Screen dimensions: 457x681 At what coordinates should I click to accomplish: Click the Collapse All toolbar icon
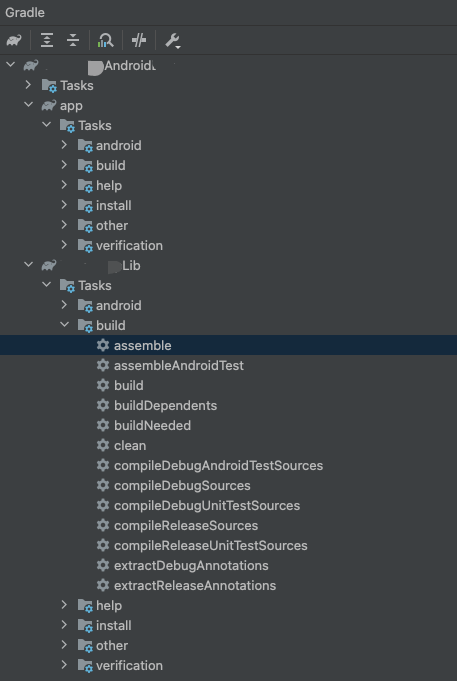[73, 40]
